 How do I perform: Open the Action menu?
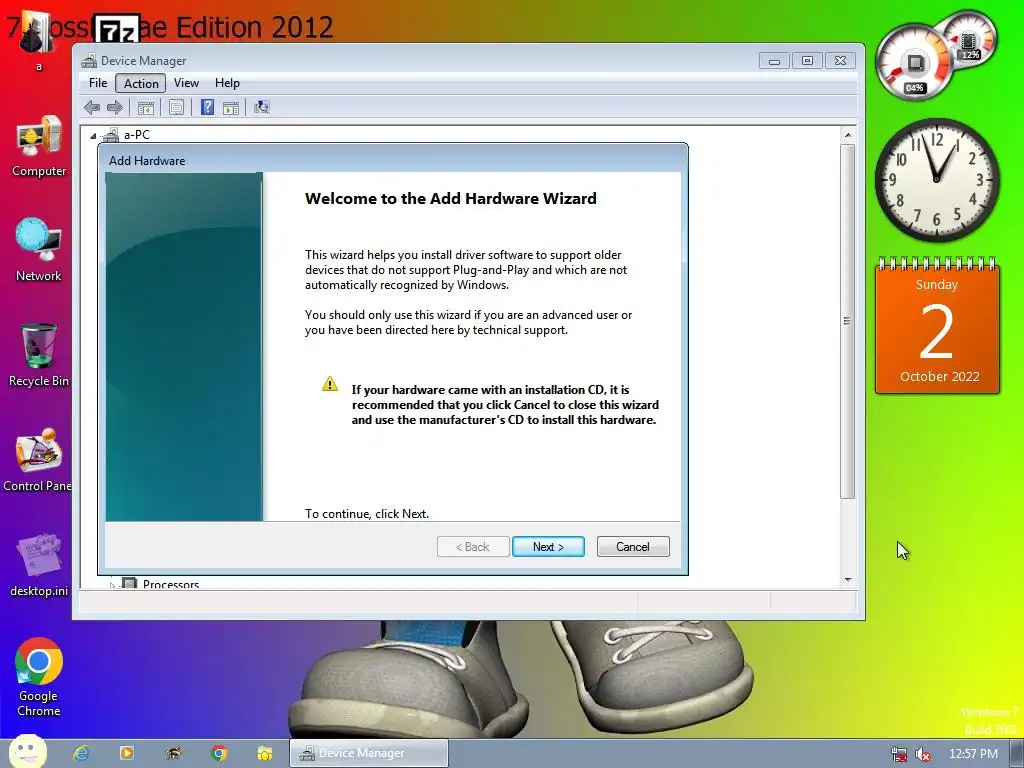[141, 83]
